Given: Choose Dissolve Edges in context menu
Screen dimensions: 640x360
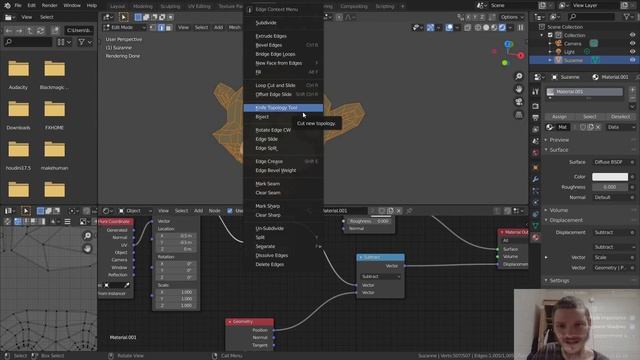Looking at the screenshot, I should pos(283,255).
